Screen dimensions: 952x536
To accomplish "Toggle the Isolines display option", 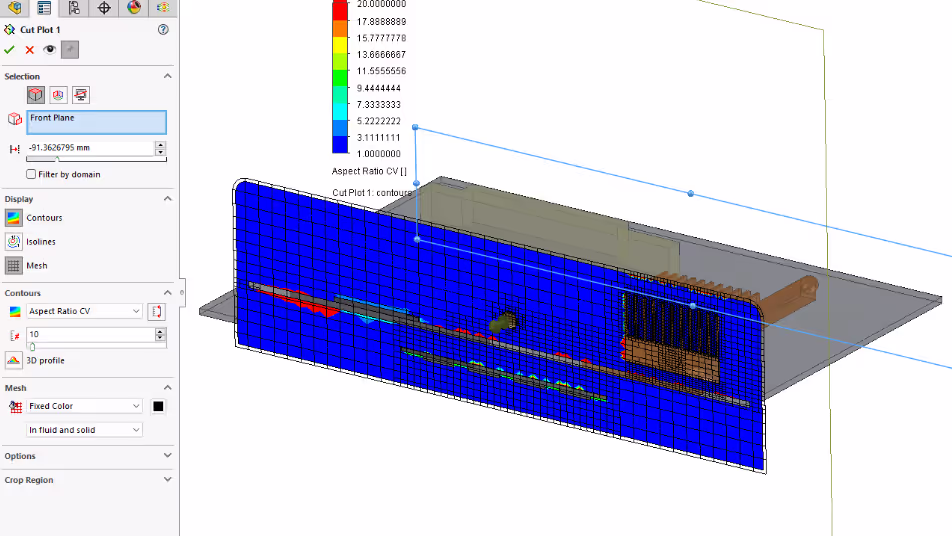I will click(x=13, y=242).
